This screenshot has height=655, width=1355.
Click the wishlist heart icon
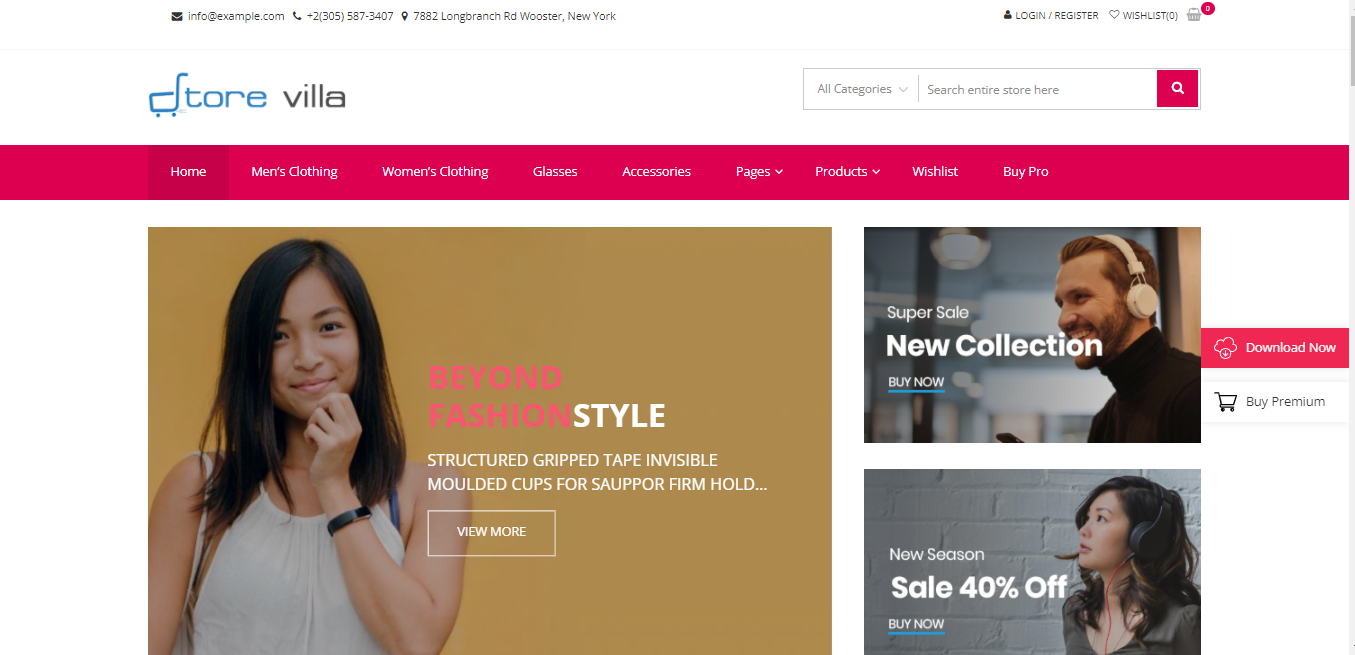(1114, 15)
